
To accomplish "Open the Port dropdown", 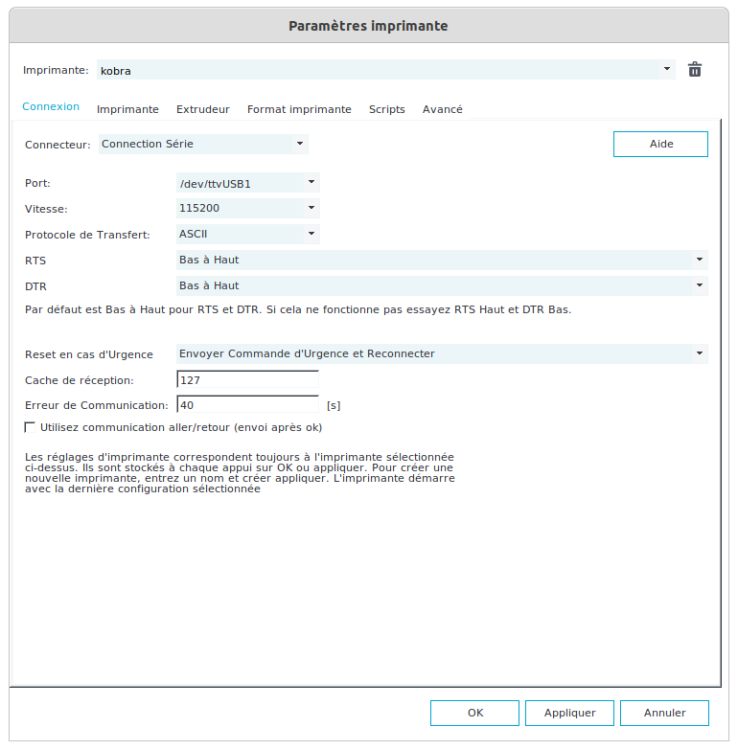I will coord(248,183).
